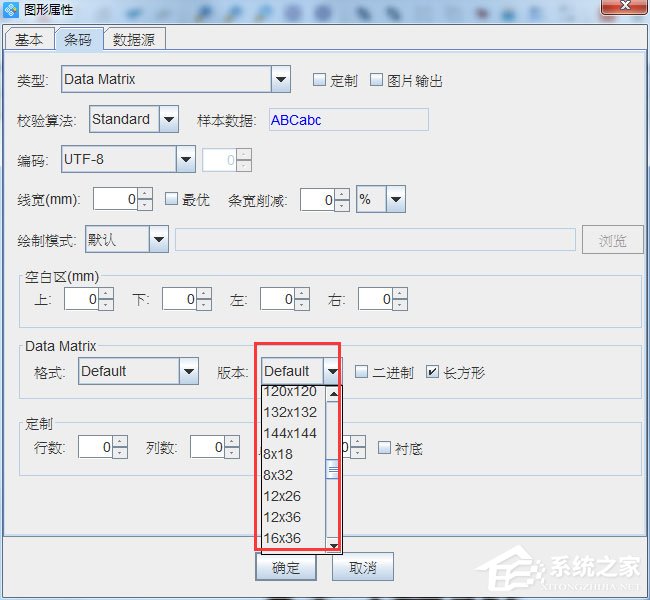Decrease 线宽(mm) with the down arrow
650x600 pixels.
click(x=145, y=204)
